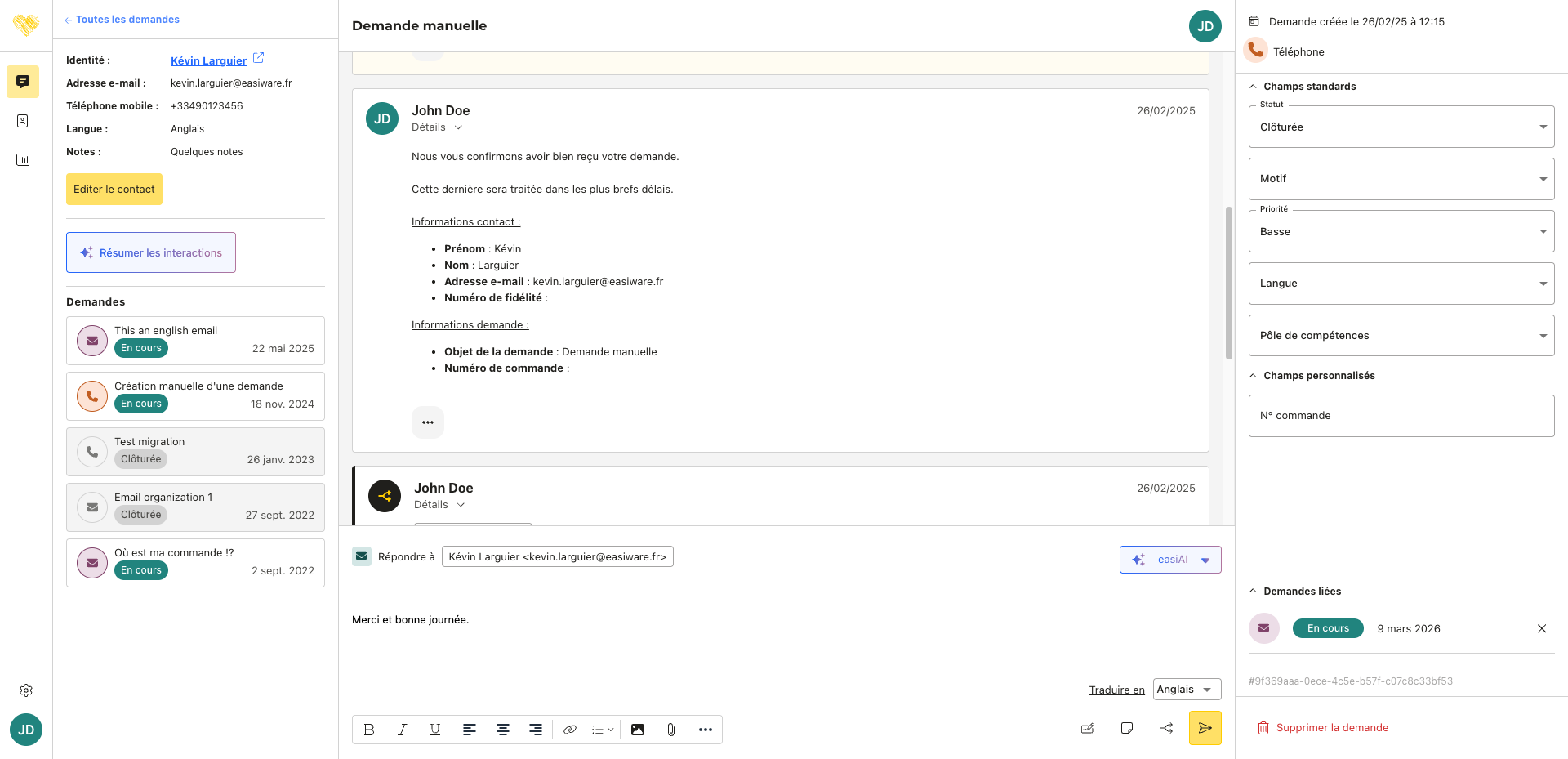Open the statistics chart icon in sidebar

pyautogui.click(x=23, y=160)
